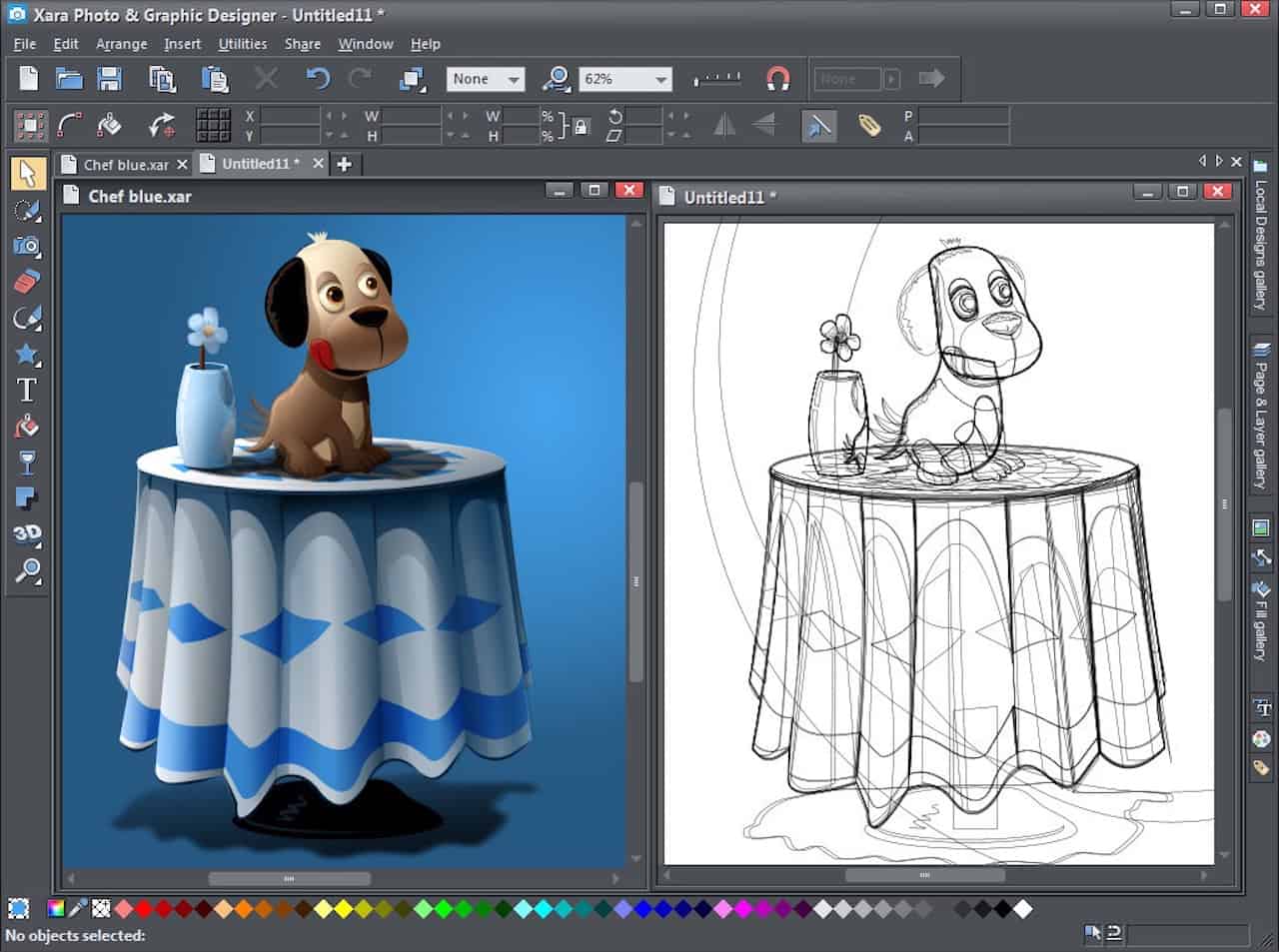Click the zoom-to-drawing magnifier icon

tap(557, 79)
